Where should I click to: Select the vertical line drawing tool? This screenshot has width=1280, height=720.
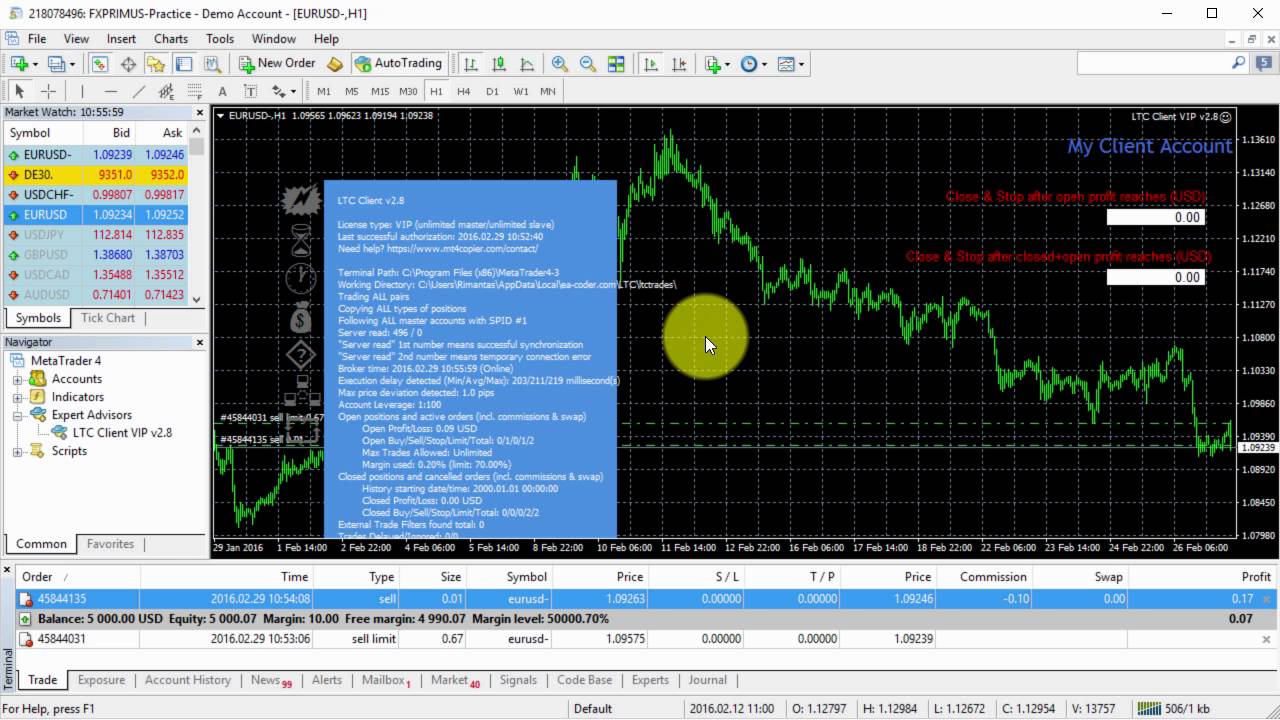point(82,91)
